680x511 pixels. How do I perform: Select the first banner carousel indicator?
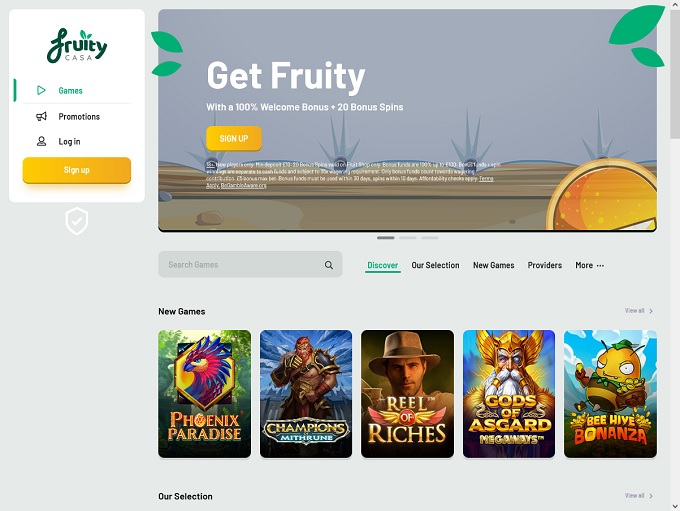click(386, 238)
